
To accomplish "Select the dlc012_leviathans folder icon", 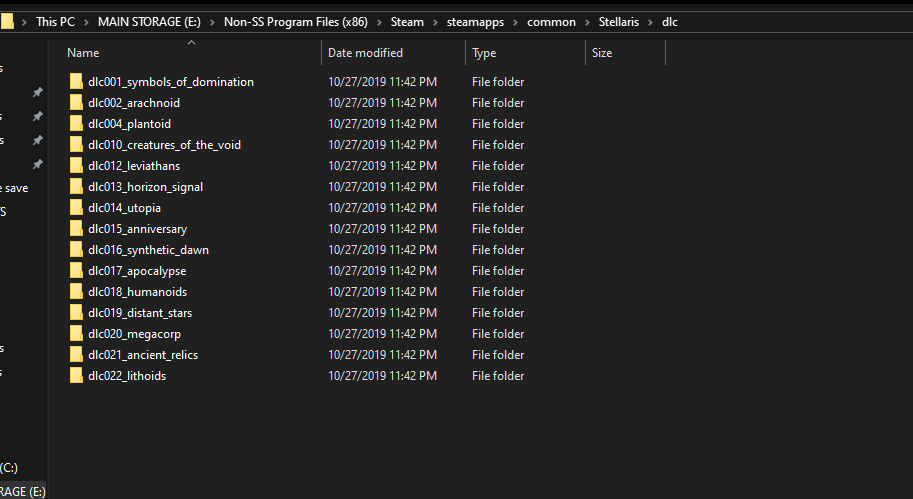I will click(77, 166).
